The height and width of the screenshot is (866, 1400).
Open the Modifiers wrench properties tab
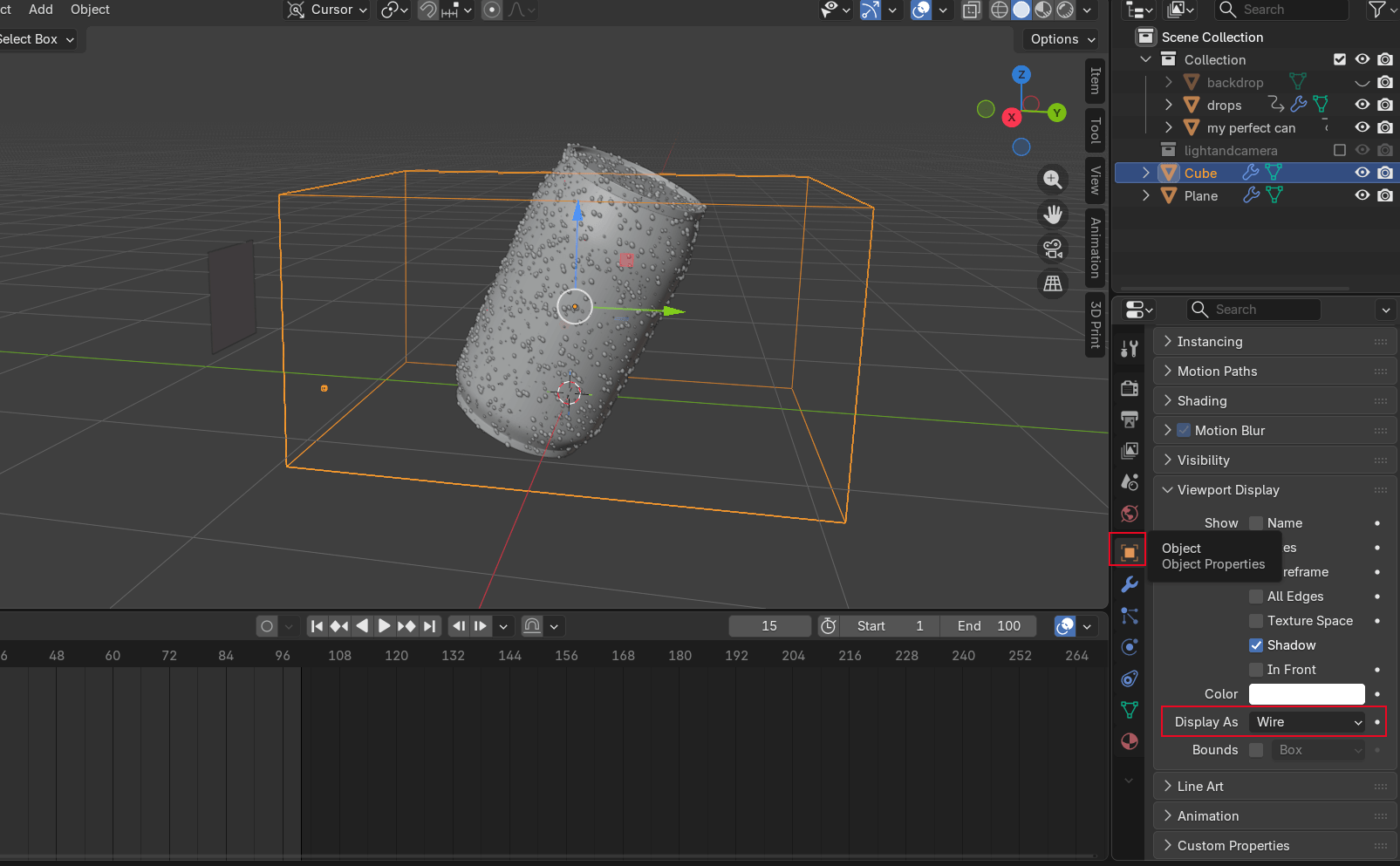coord(1130,584)
